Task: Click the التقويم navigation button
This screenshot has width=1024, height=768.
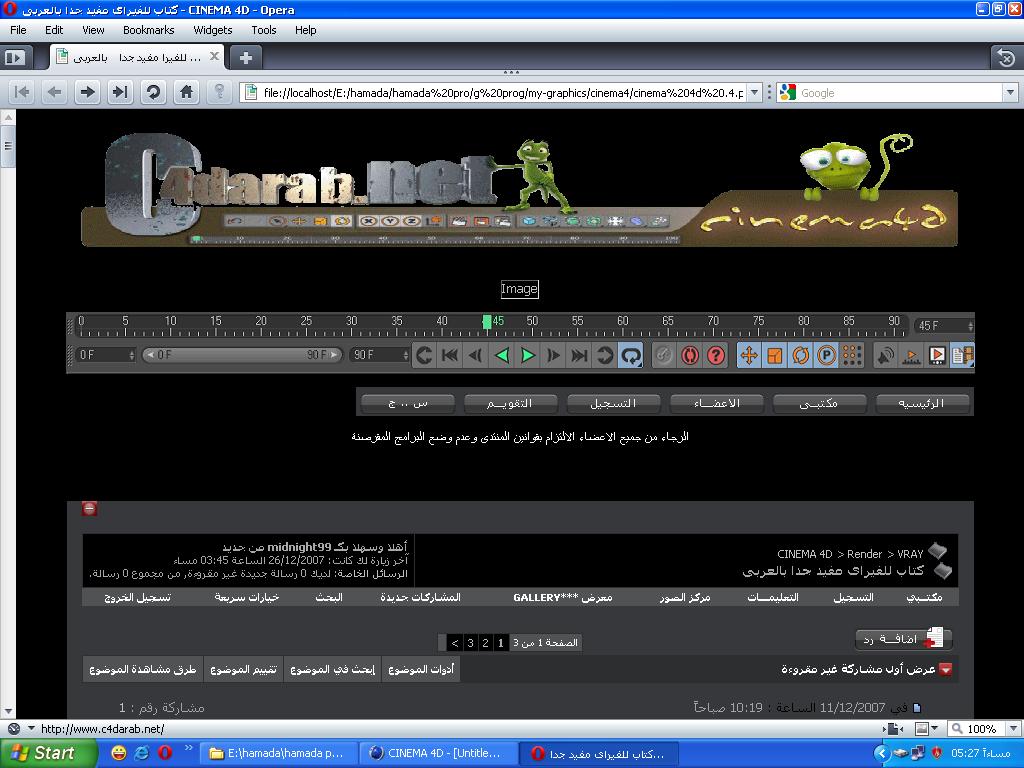Action: (x=510, y=403)
